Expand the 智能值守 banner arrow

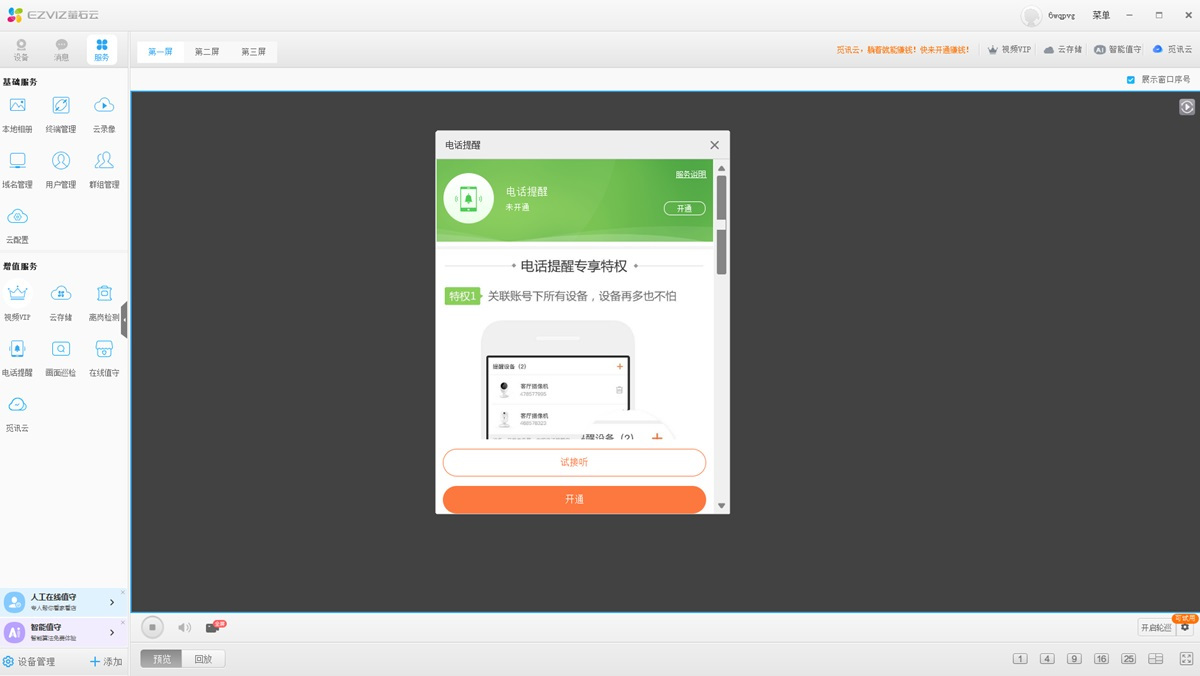[112, 632]
